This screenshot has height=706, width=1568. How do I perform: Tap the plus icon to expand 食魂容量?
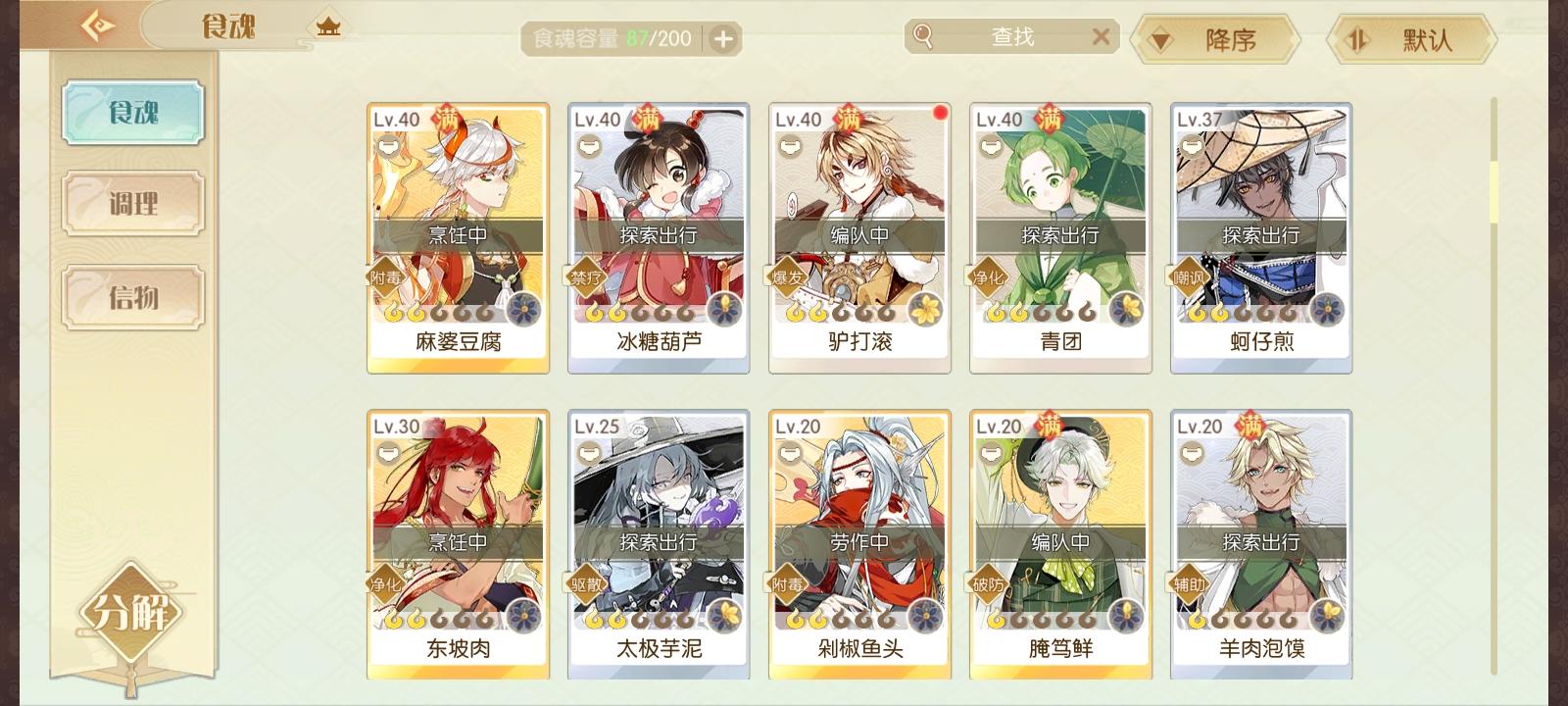pyautogui.click(x=723, y=39)
